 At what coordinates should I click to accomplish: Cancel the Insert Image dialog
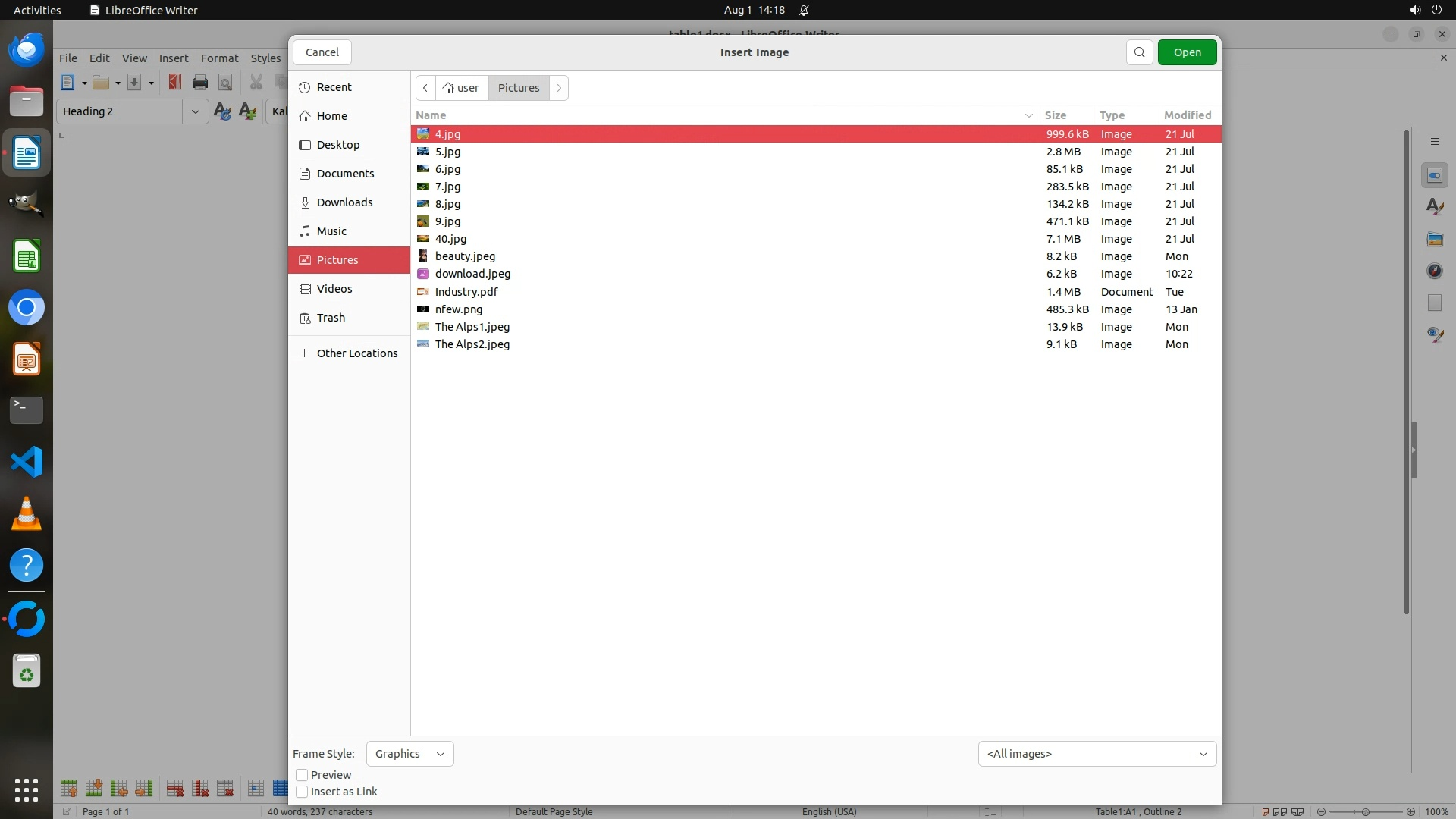(322, 52)
